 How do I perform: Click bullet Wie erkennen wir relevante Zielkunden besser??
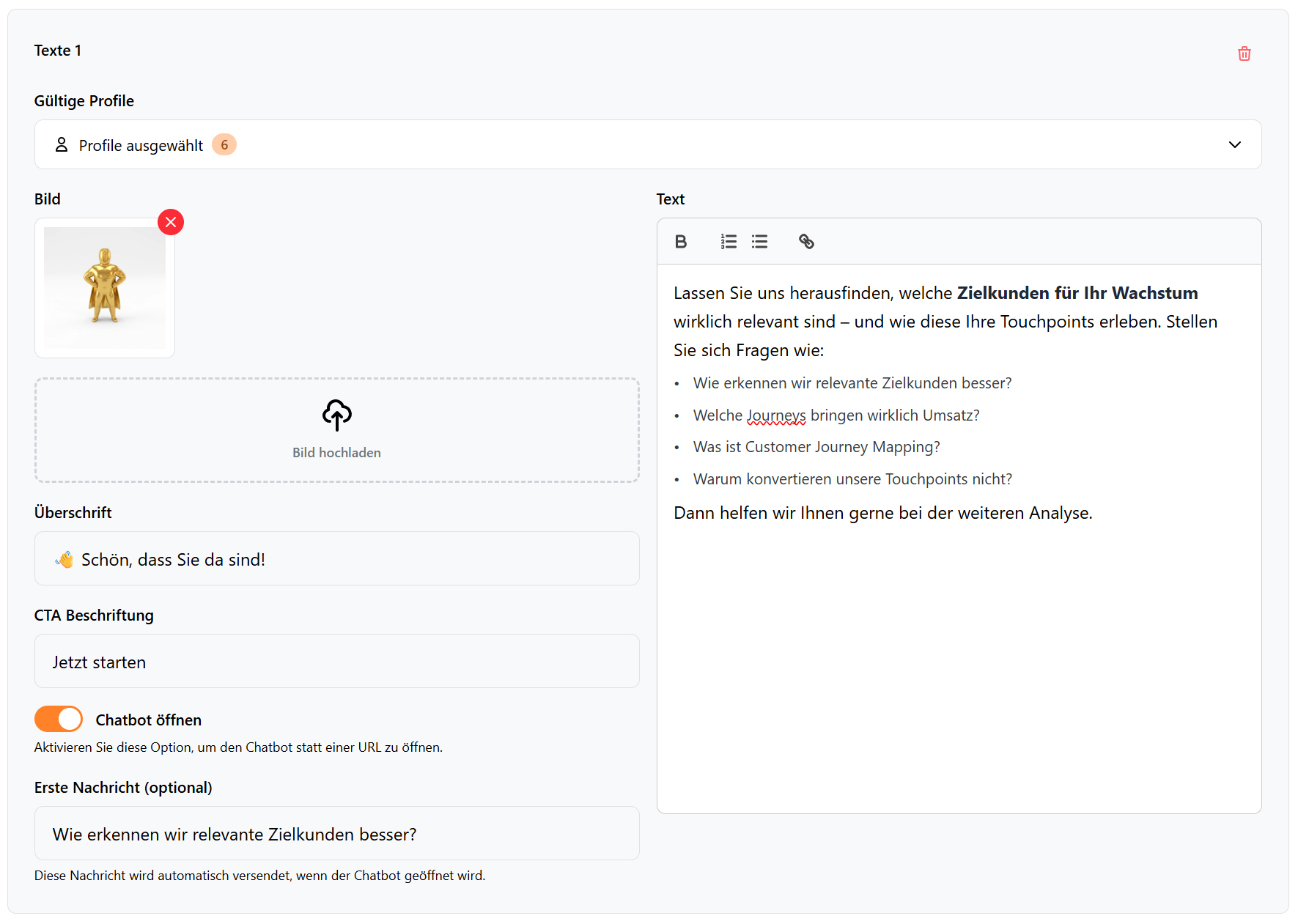[x=852, y=383]
